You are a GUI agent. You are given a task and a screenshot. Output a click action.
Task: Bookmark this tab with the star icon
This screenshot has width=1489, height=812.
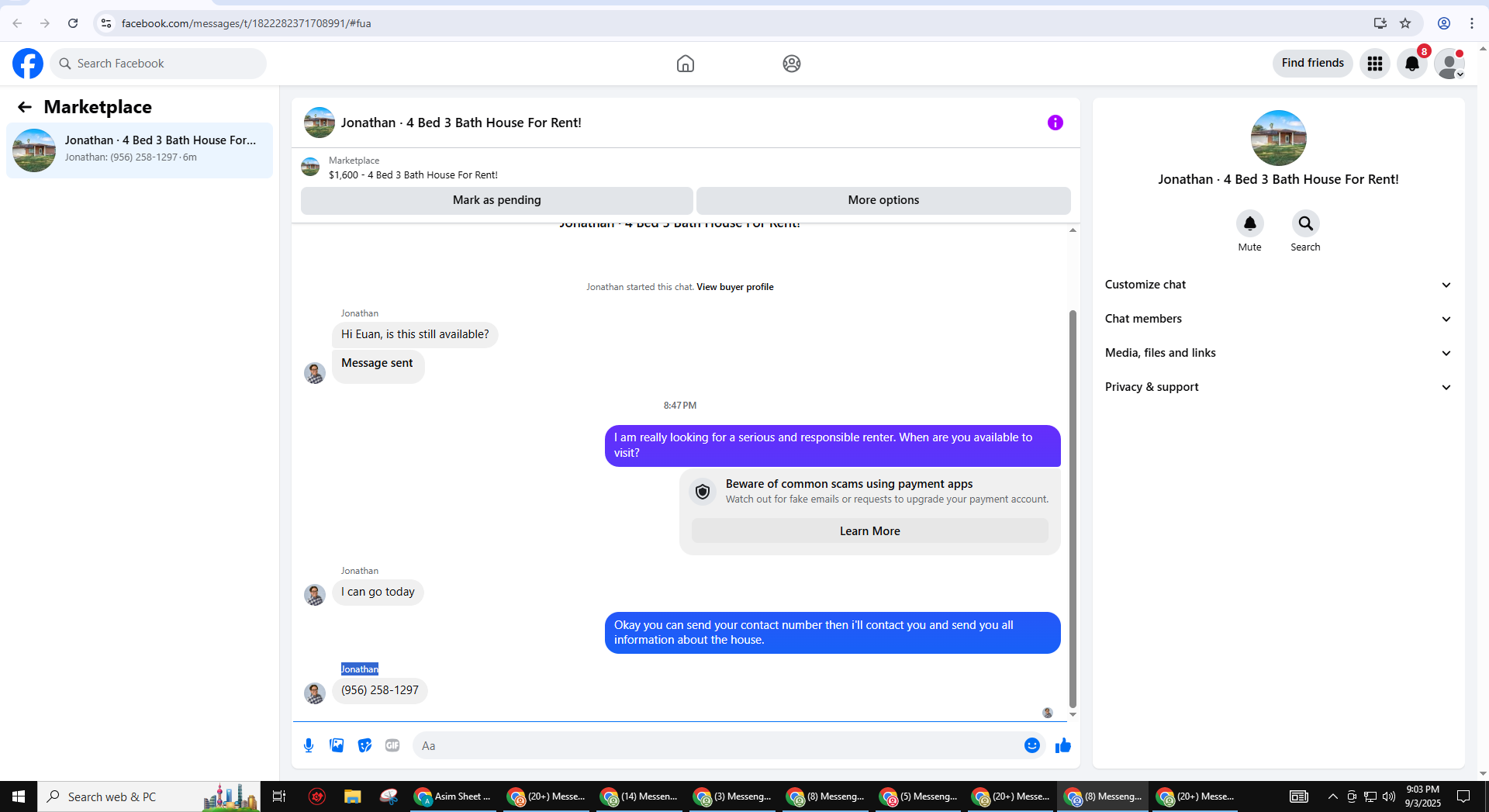point(1405,23)
